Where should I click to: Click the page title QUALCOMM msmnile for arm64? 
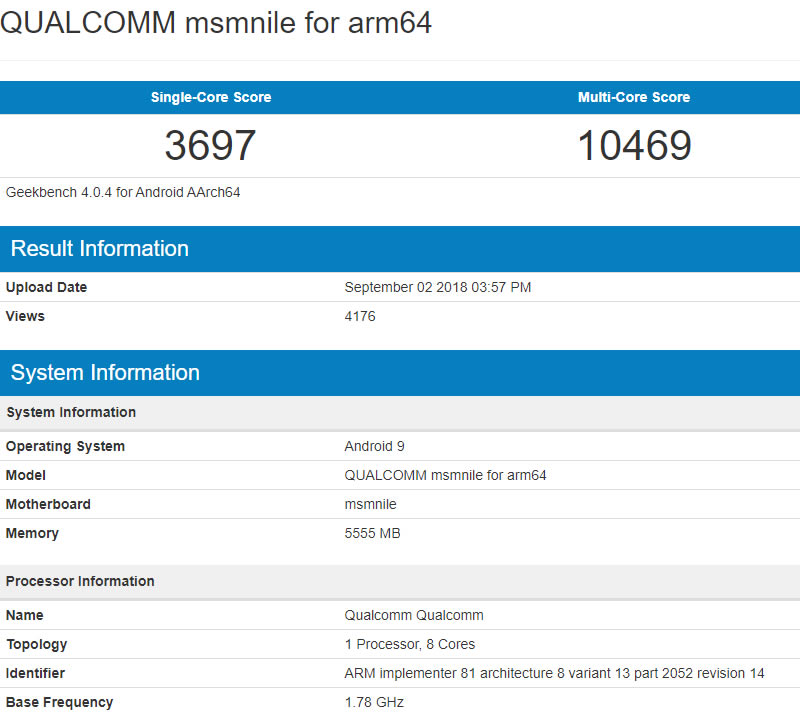(x=216, y=23)
